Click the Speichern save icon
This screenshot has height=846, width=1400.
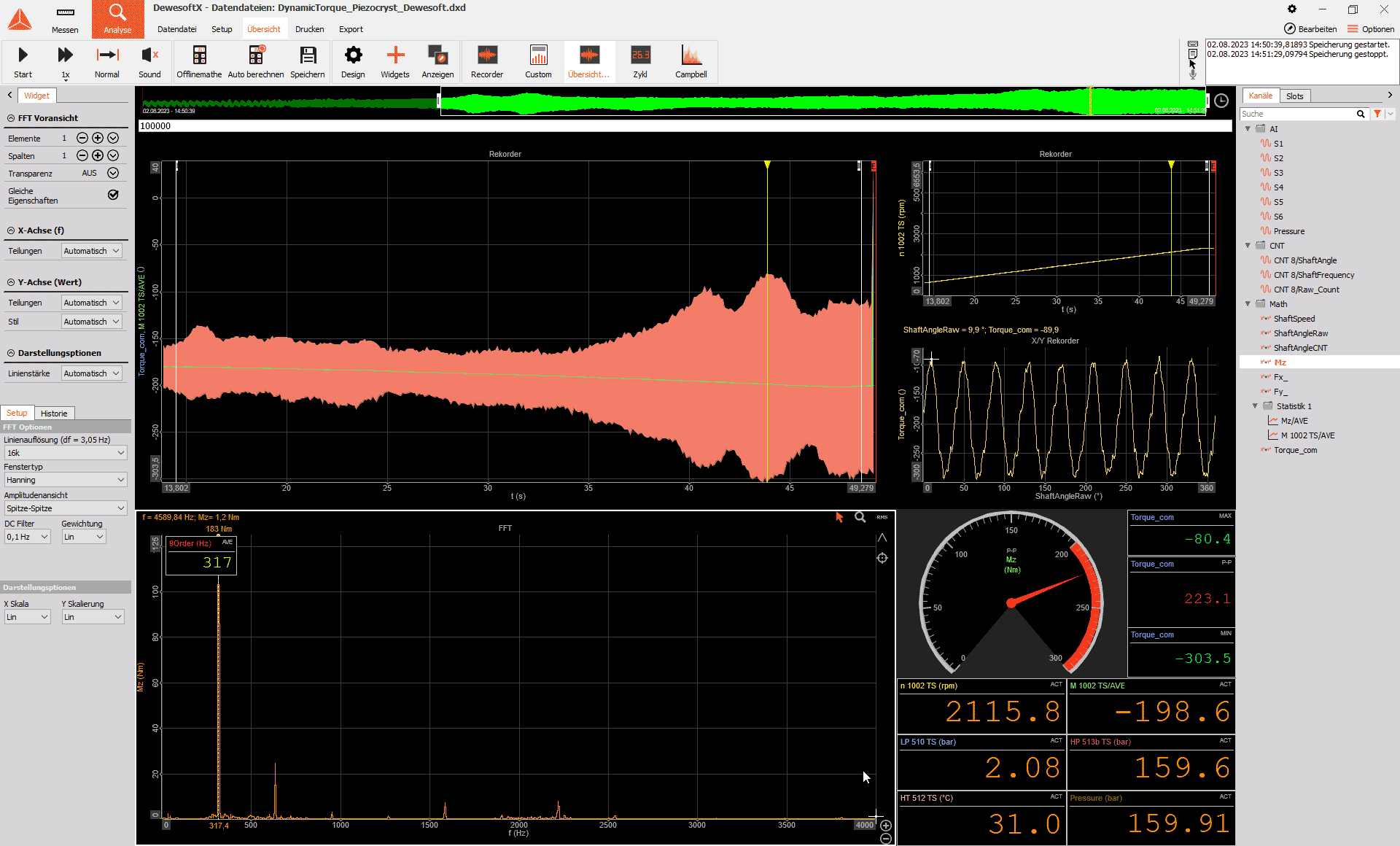point(308,55)
